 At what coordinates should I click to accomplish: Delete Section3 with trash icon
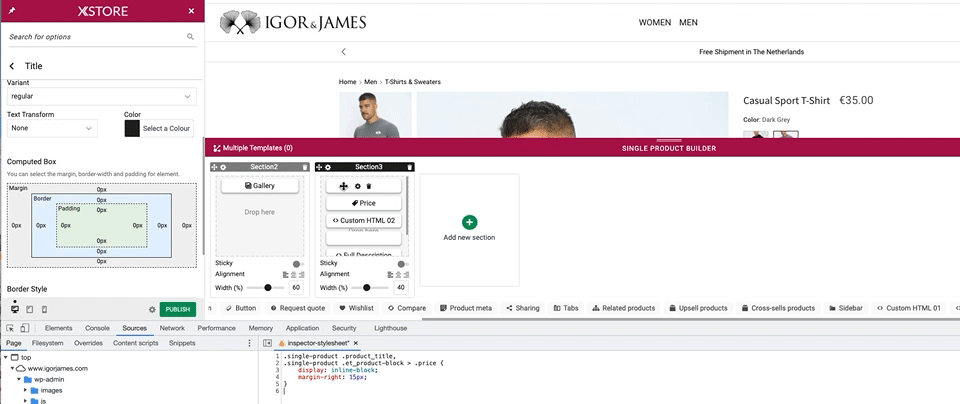(x=410, y=167)
